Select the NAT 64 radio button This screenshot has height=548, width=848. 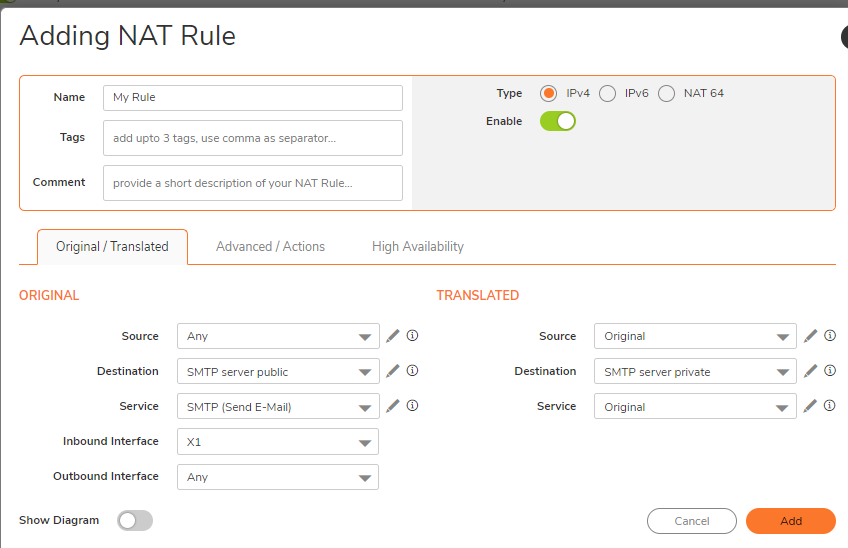click(666, 94)
